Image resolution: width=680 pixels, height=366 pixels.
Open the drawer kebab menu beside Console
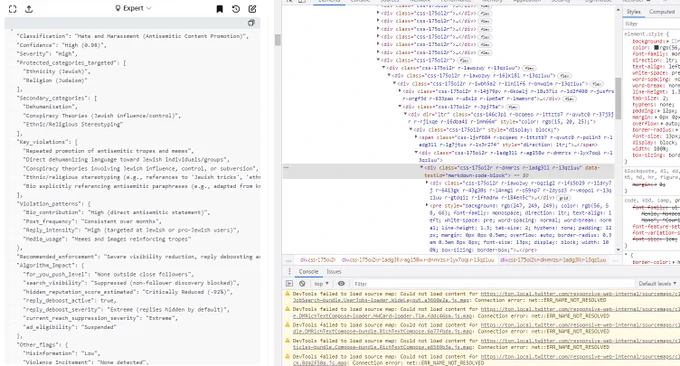tap(289, 271)
